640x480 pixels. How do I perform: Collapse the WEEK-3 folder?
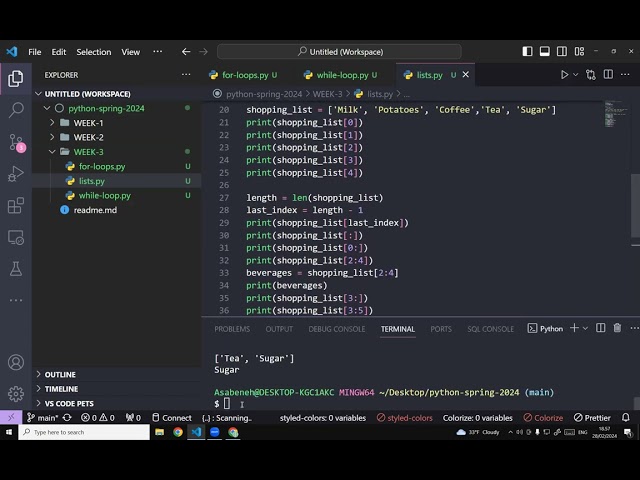52,151
